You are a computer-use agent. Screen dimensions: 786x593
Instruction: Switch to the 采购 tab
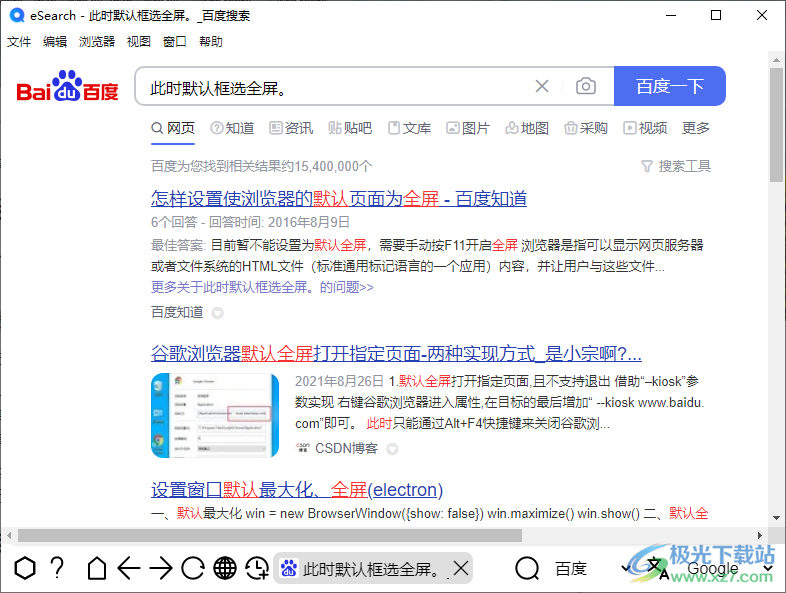(586, 128)
